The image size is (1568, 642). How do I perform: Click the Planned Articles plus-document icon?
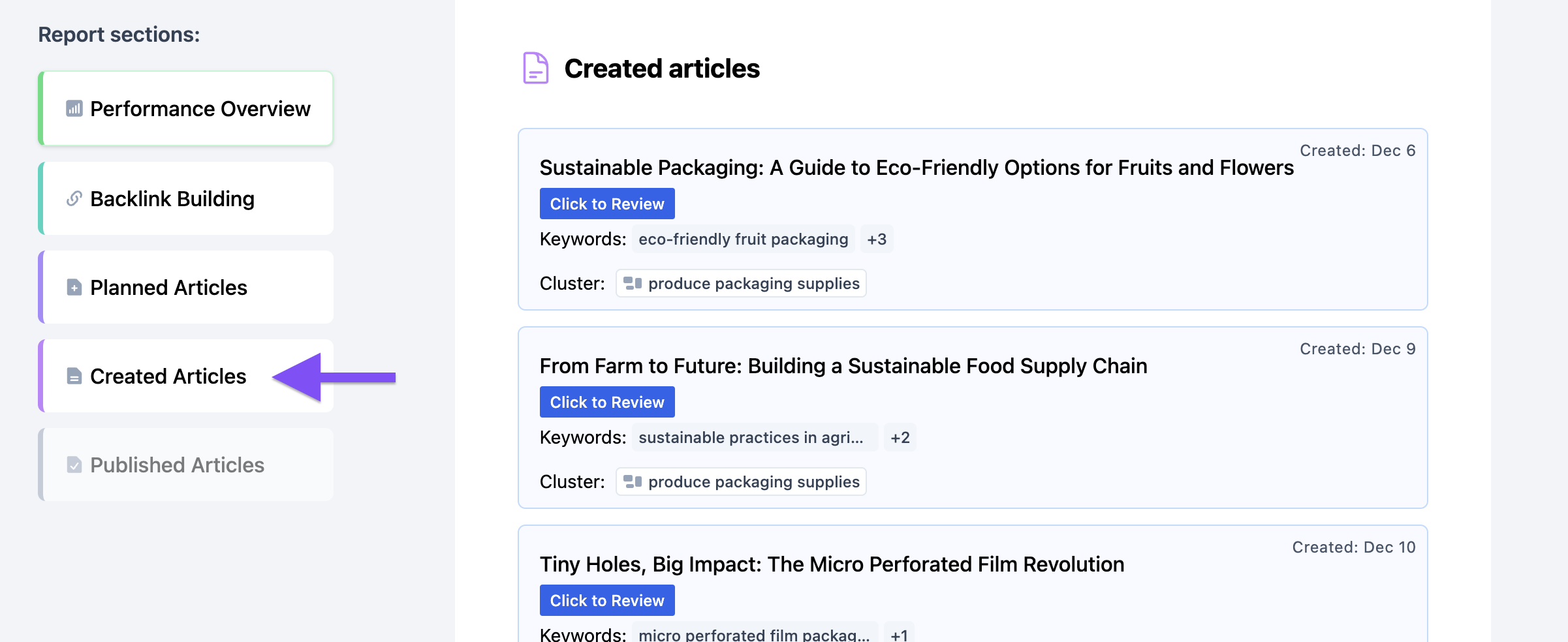pyautogui.click(x=74, y=287)
